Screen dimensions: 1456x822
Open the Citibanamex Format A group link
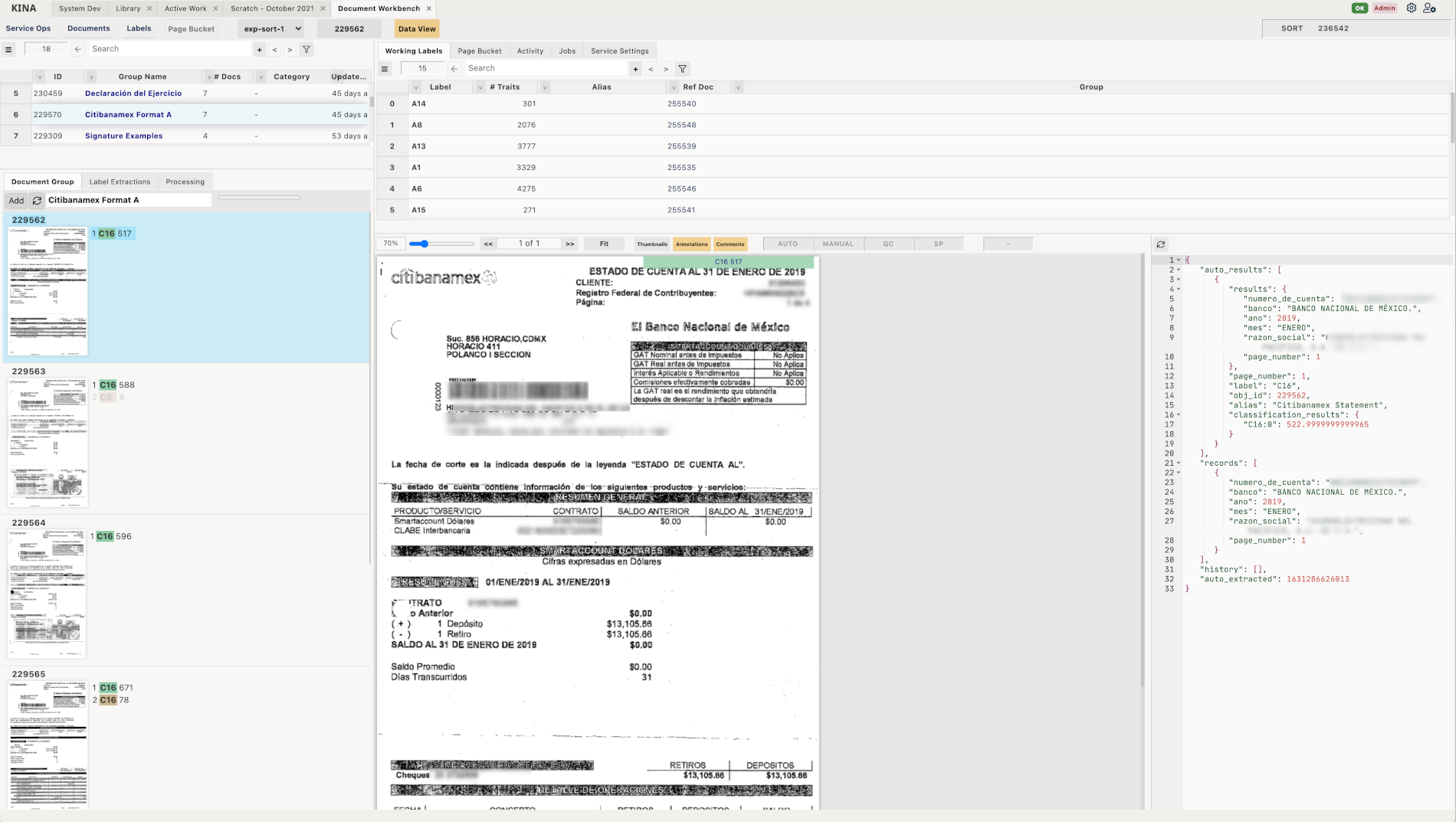coord(128,115)
